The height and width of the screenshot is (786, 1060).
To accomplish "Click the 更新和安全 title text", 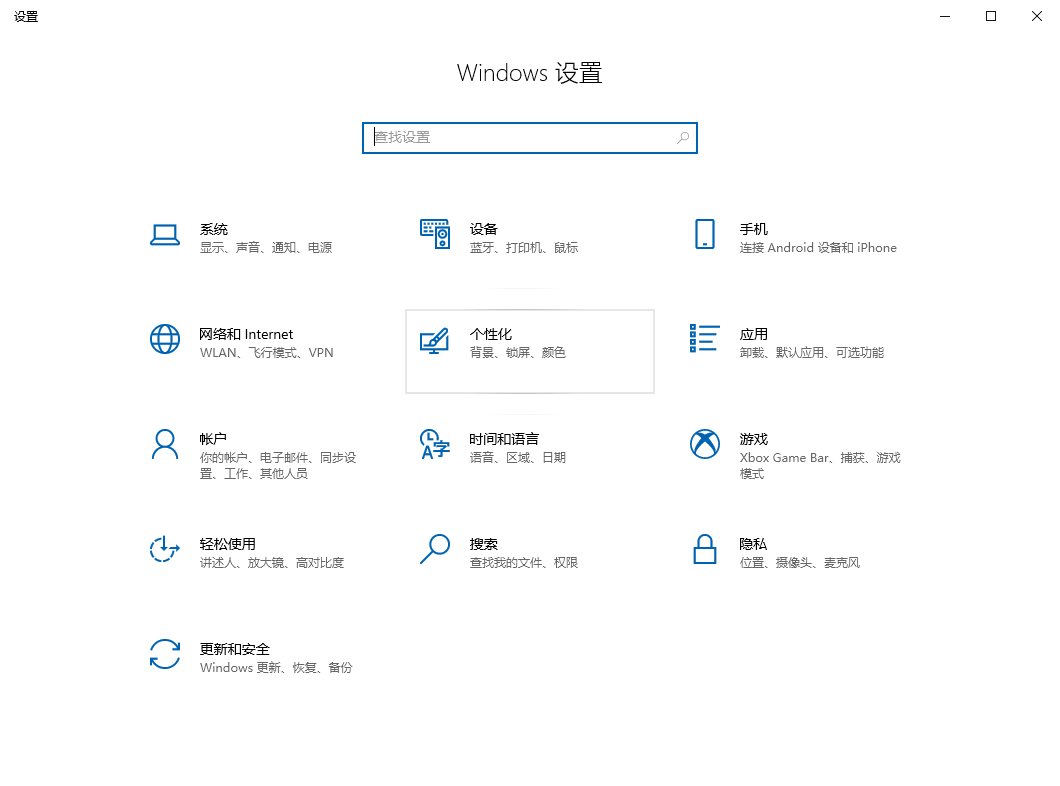I will pos(235,649).
